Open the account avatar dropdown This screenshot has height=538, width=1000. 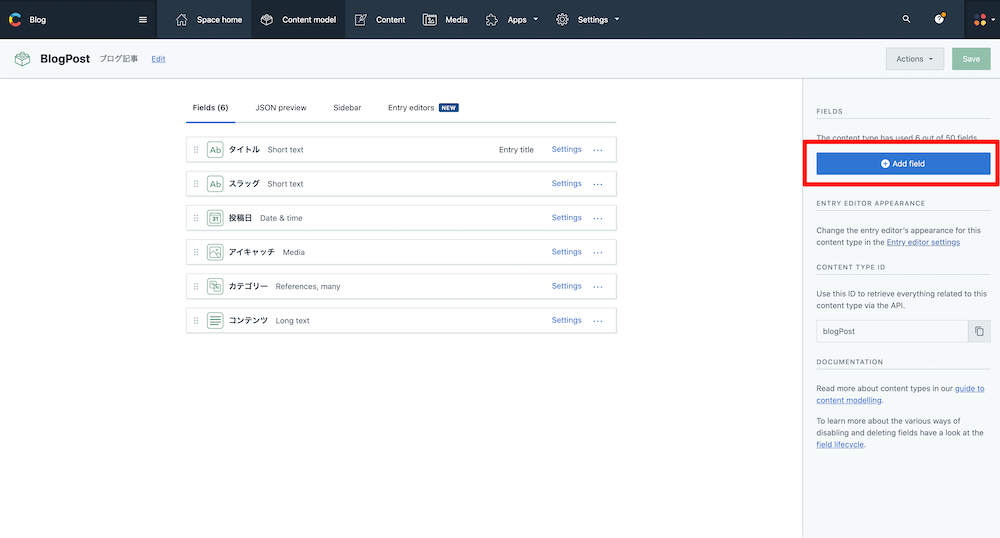tap(984, 20)
